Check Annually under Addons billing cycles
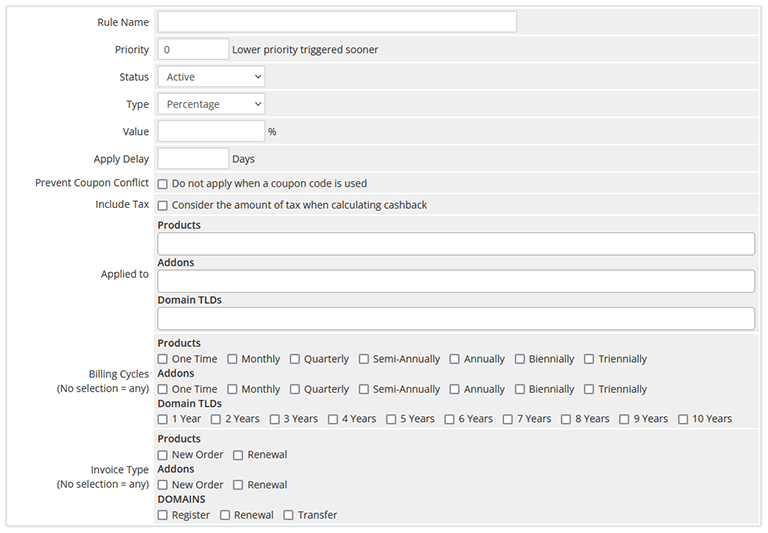The image size is (768, 533). (455, 389)
